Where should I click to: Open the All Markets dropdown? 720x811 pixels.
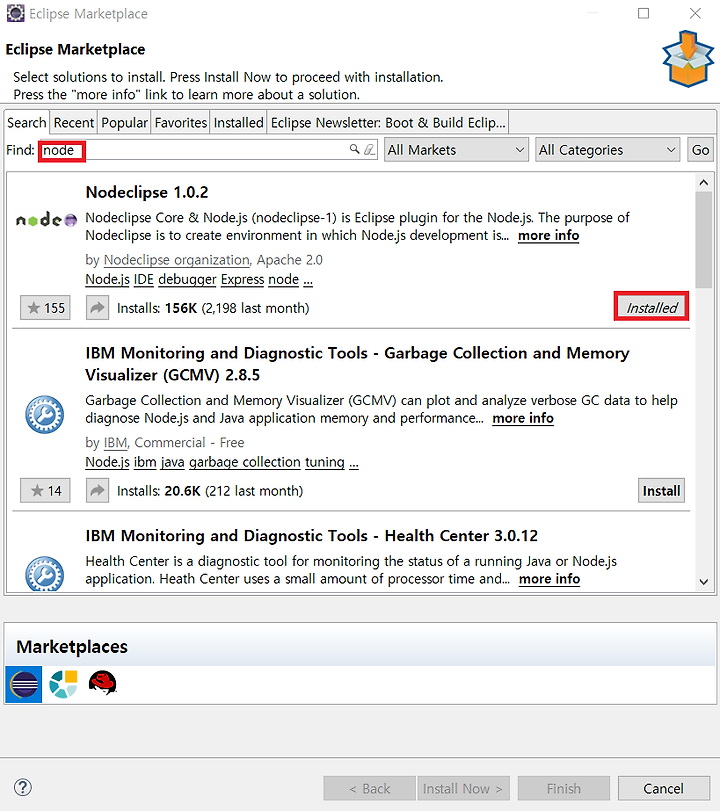click(x=456, y=150)
